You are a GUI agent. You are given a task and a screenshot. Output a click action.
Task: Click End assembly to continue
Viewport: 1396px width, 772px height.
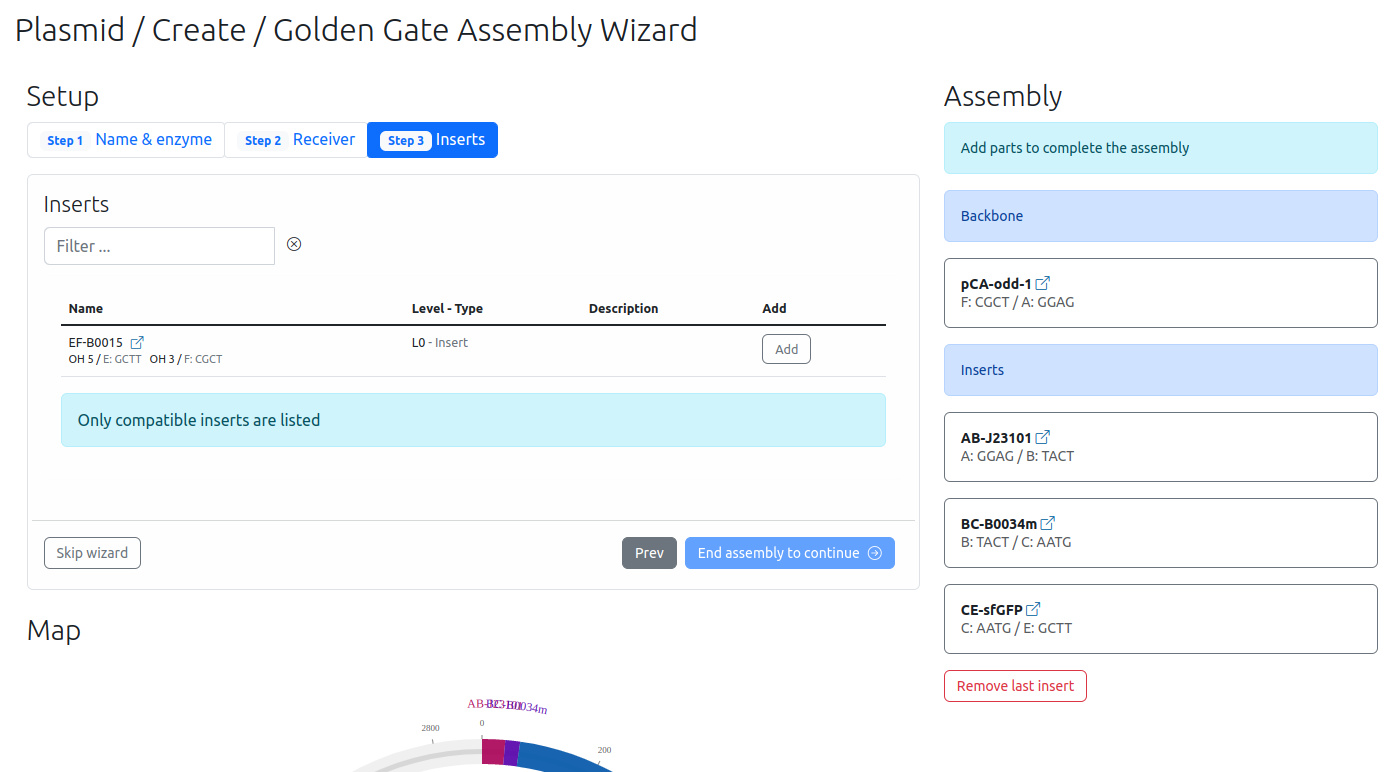click(x=789, y=553)
